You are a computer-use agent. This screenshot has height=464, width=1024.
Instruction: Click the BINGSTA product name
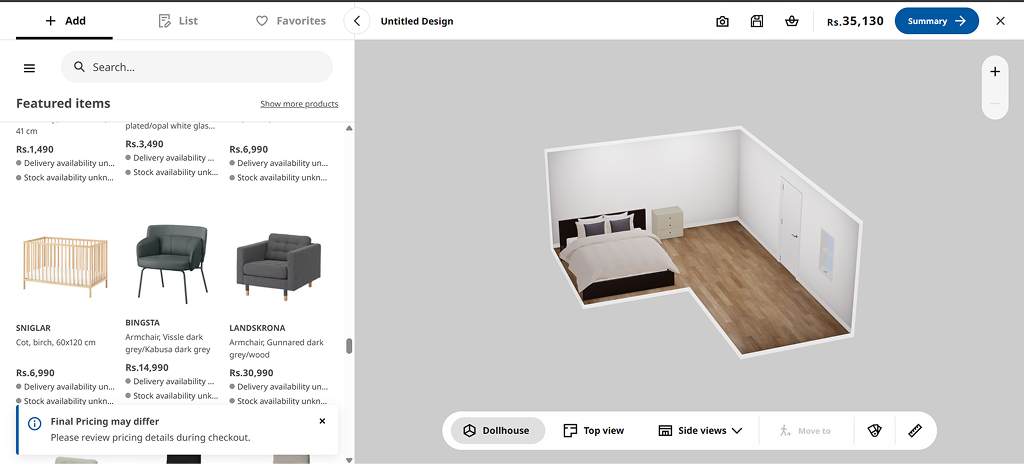point(142,323)
